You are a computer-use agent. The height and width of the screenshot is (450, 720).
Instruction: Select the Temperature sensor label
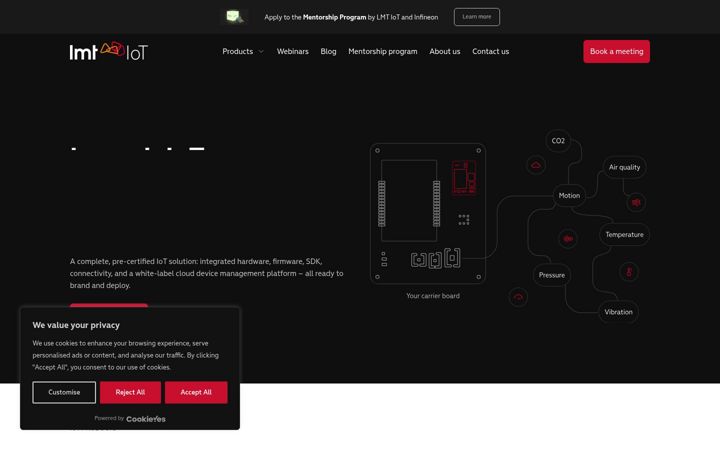tap(624, 235)
